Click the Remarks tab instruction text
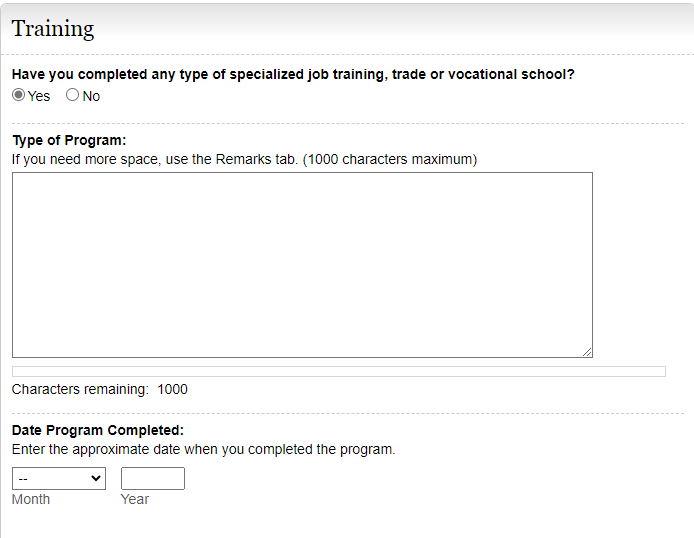Viewport: 694px width, 538px height. 244,160
